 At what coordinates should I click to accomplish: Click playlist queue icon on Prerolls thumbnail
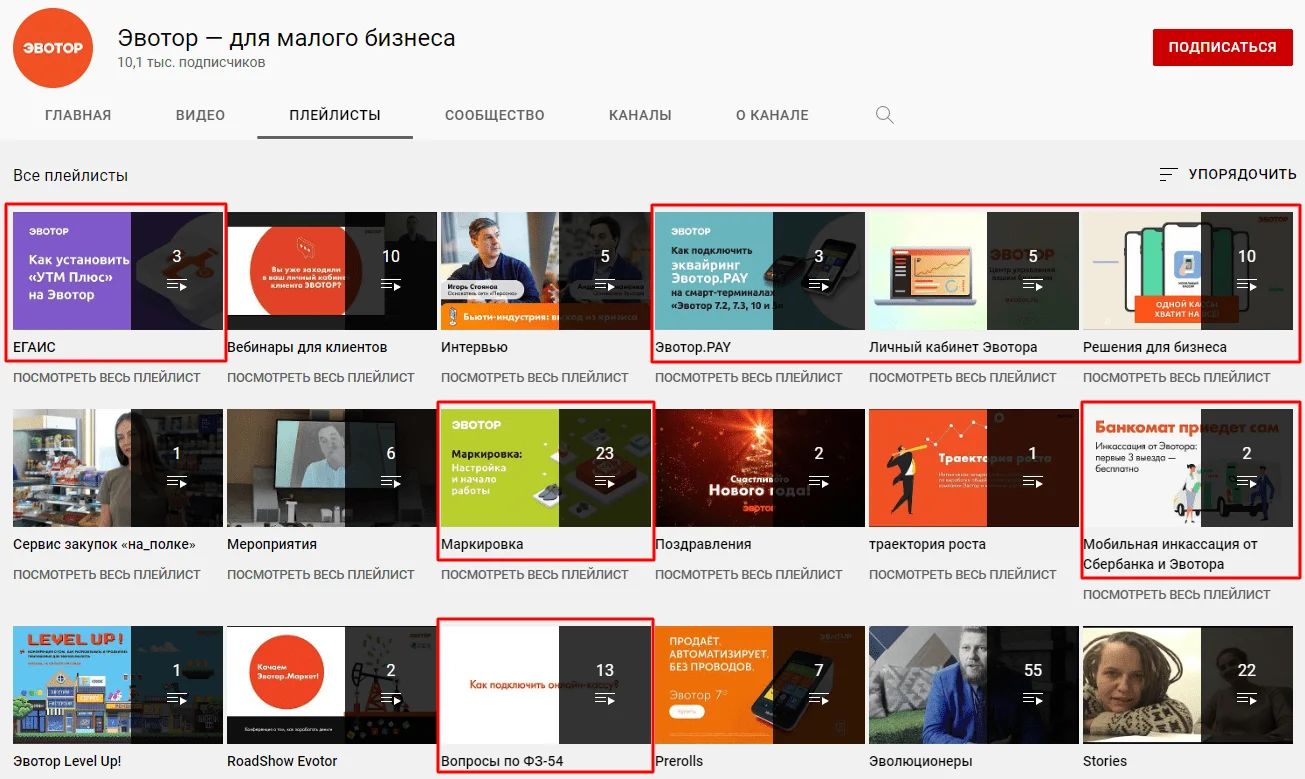pyautogui.click(x=819, y=699)
